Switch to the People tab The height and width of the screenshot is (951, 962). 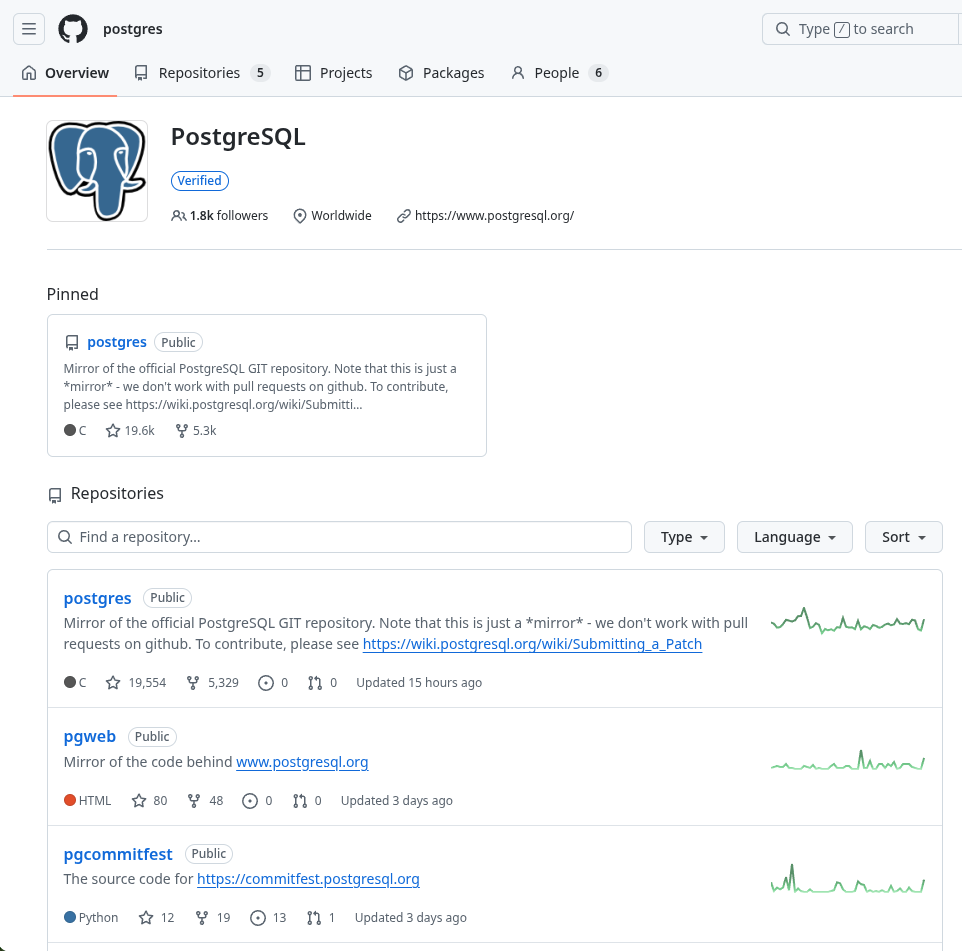click(558, 73)
